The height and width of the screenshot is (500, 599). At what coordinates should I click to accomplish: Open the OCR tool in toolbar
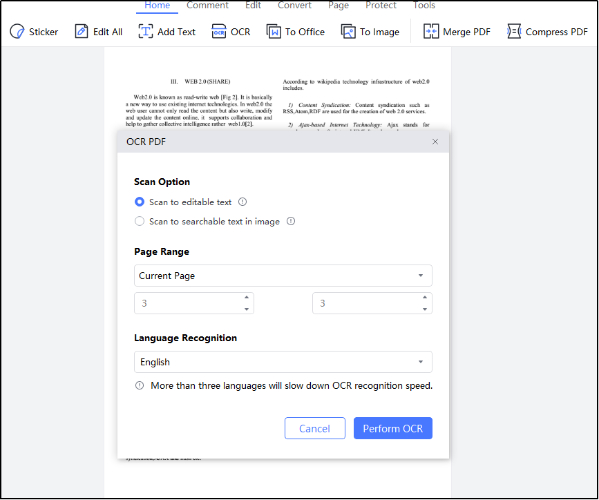(x=231, y=32)
